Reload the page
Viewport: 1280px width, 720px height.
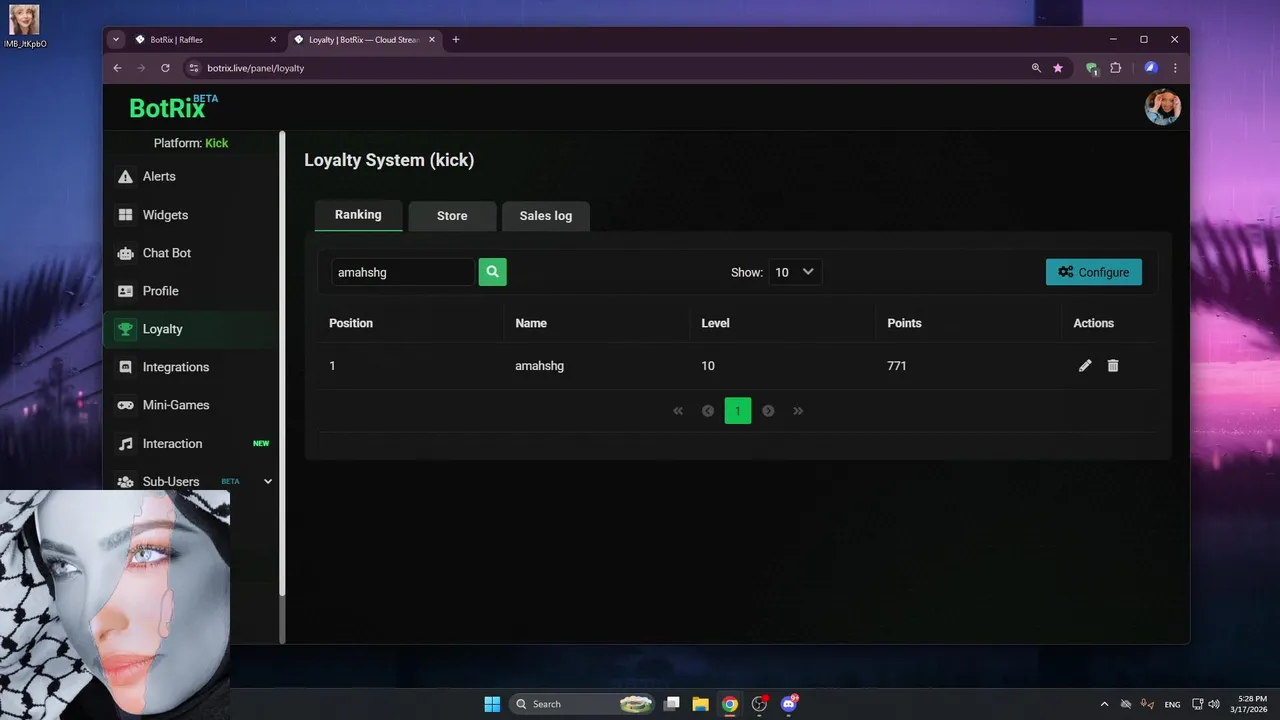[x=165, y=68]
